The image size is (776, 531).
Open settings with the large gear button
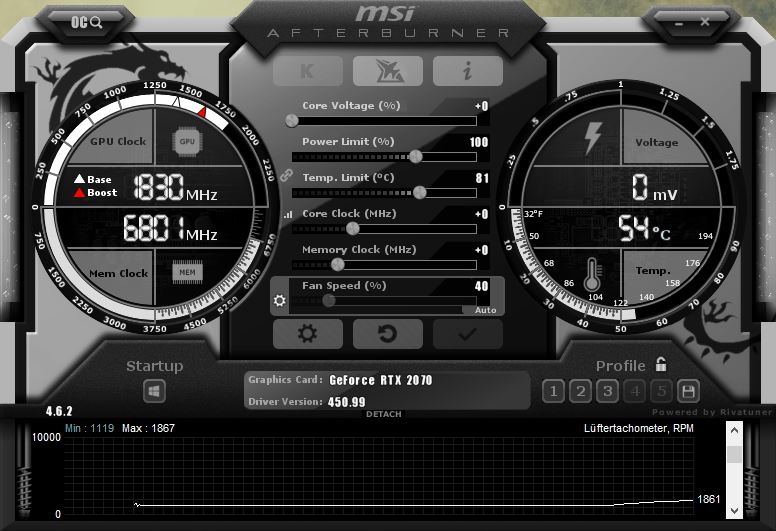click(307, 334)
